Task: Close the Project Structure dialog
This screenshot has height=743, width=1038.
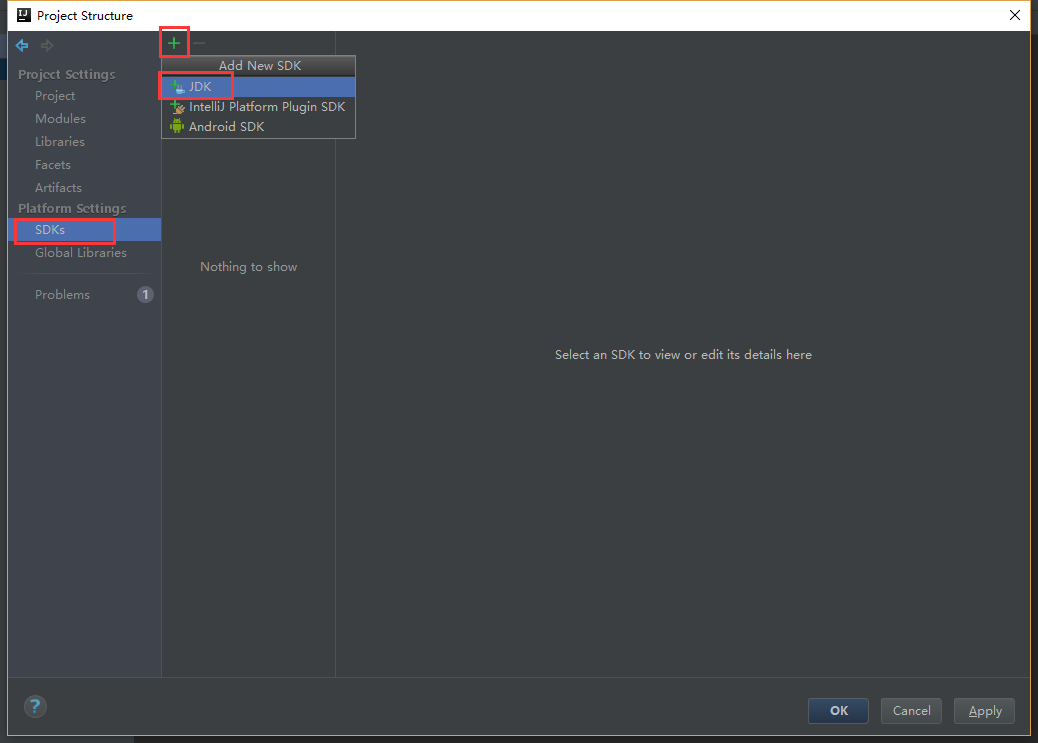Action: pyautogui.click(x=1014, y=15)
